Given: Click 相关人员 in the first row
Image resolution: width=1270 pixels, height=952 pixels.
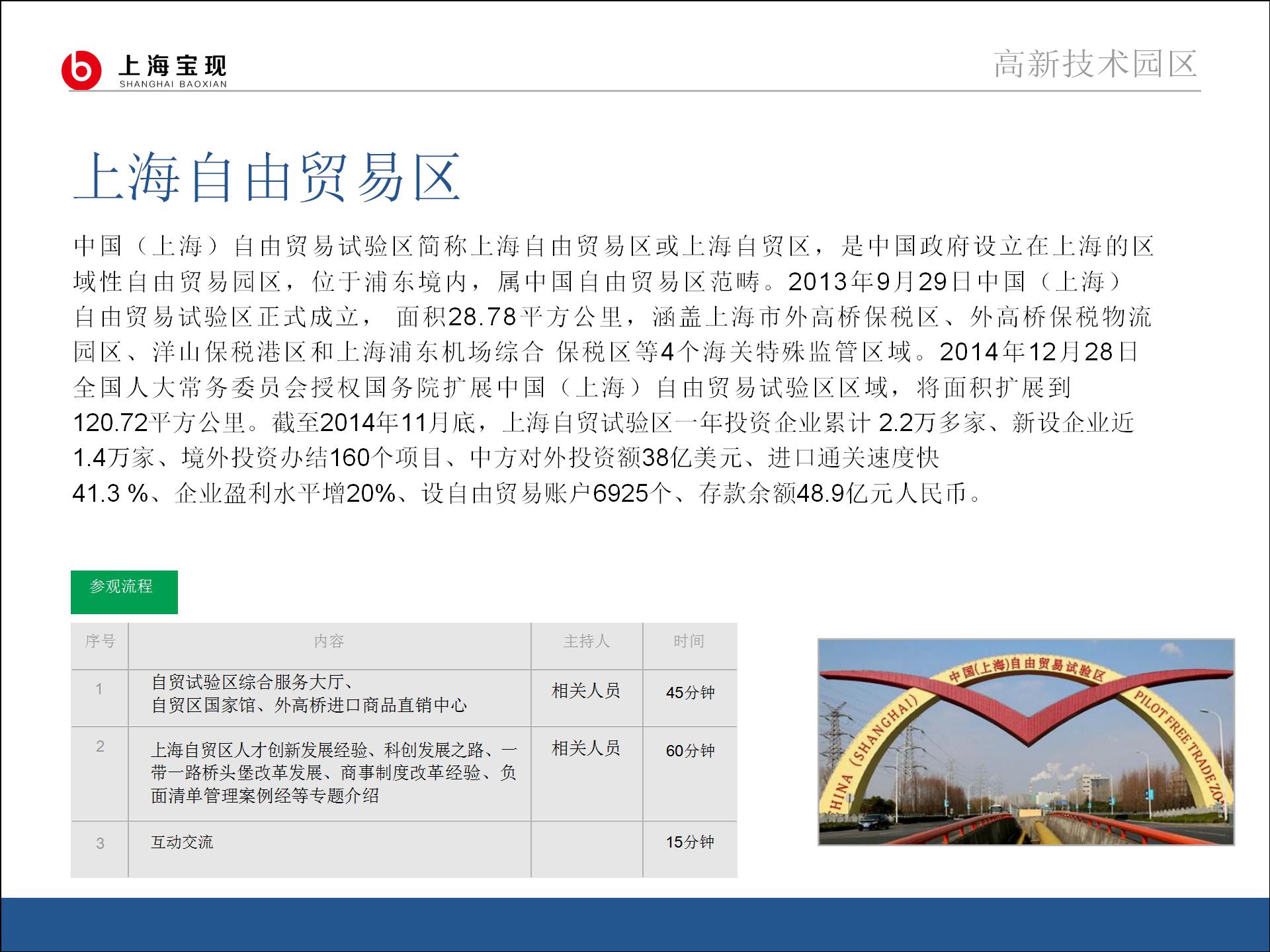Looking at the screenshot, I should [586, 691].
